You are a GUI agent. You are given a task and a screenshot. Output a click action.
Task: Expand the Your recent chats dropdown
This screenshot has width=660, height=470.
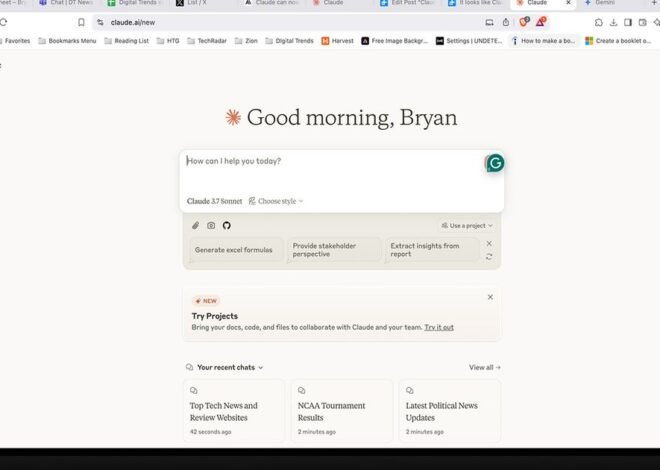pos(230,367)
